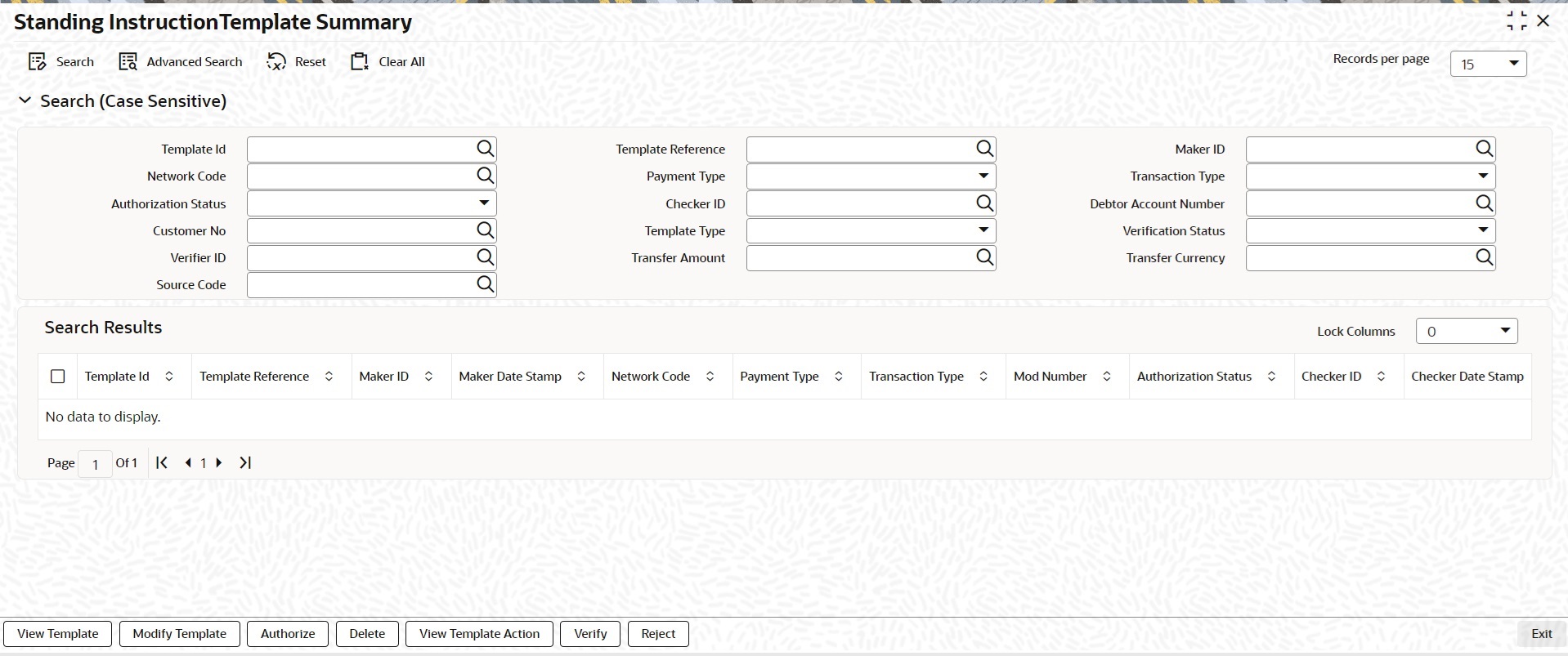Open the Verification Status dropdown
1568x656 pixels.
tap(1370, 230)
